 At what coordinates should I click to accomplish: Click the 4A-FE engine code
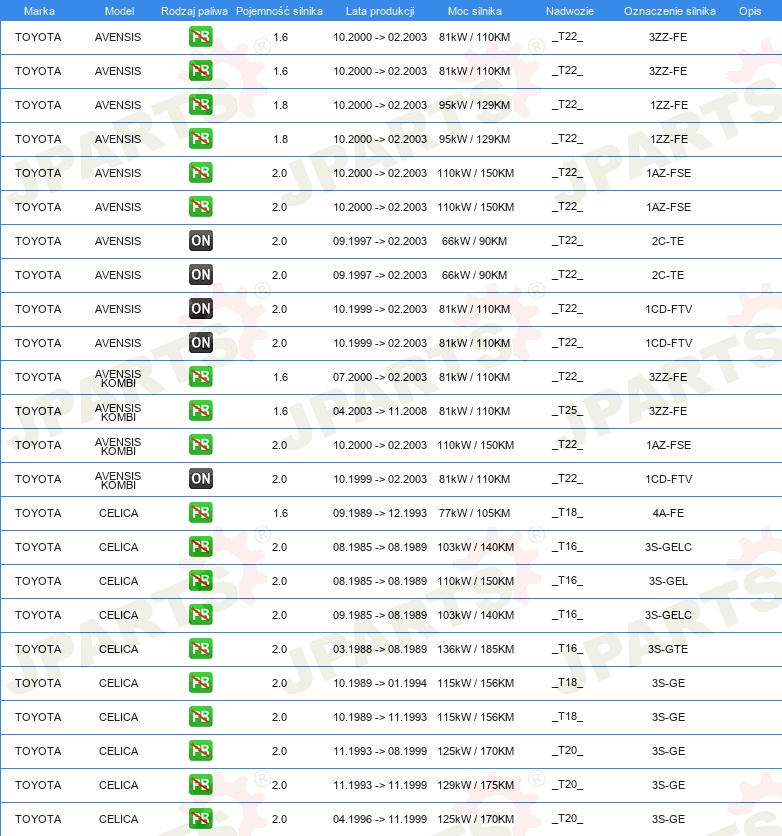point(668,513)
